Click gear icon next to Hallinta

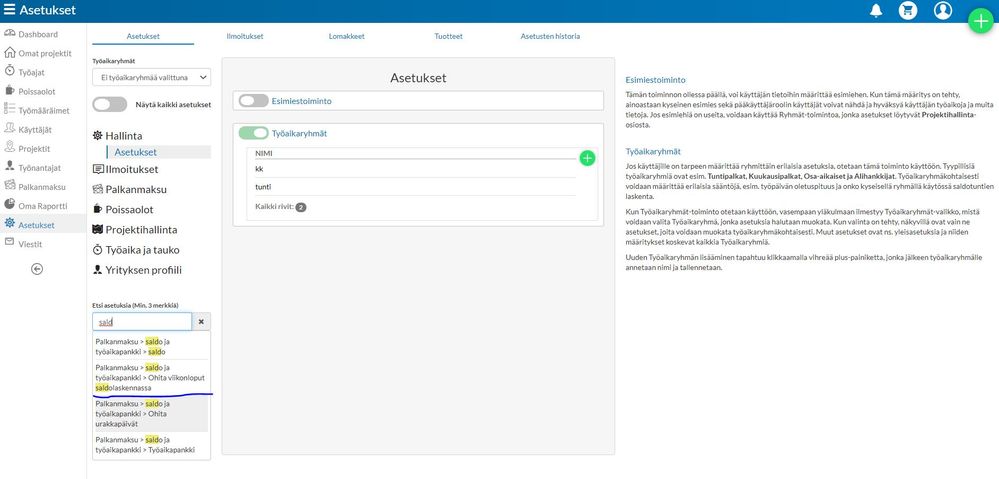click(x=97, y=136)
